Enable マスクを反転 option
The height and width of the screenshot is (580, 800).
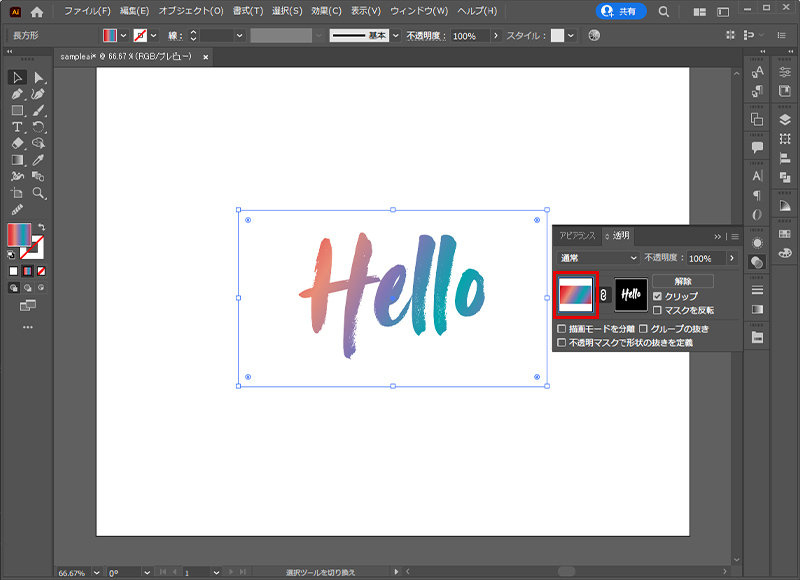click(x=657, y=311)
